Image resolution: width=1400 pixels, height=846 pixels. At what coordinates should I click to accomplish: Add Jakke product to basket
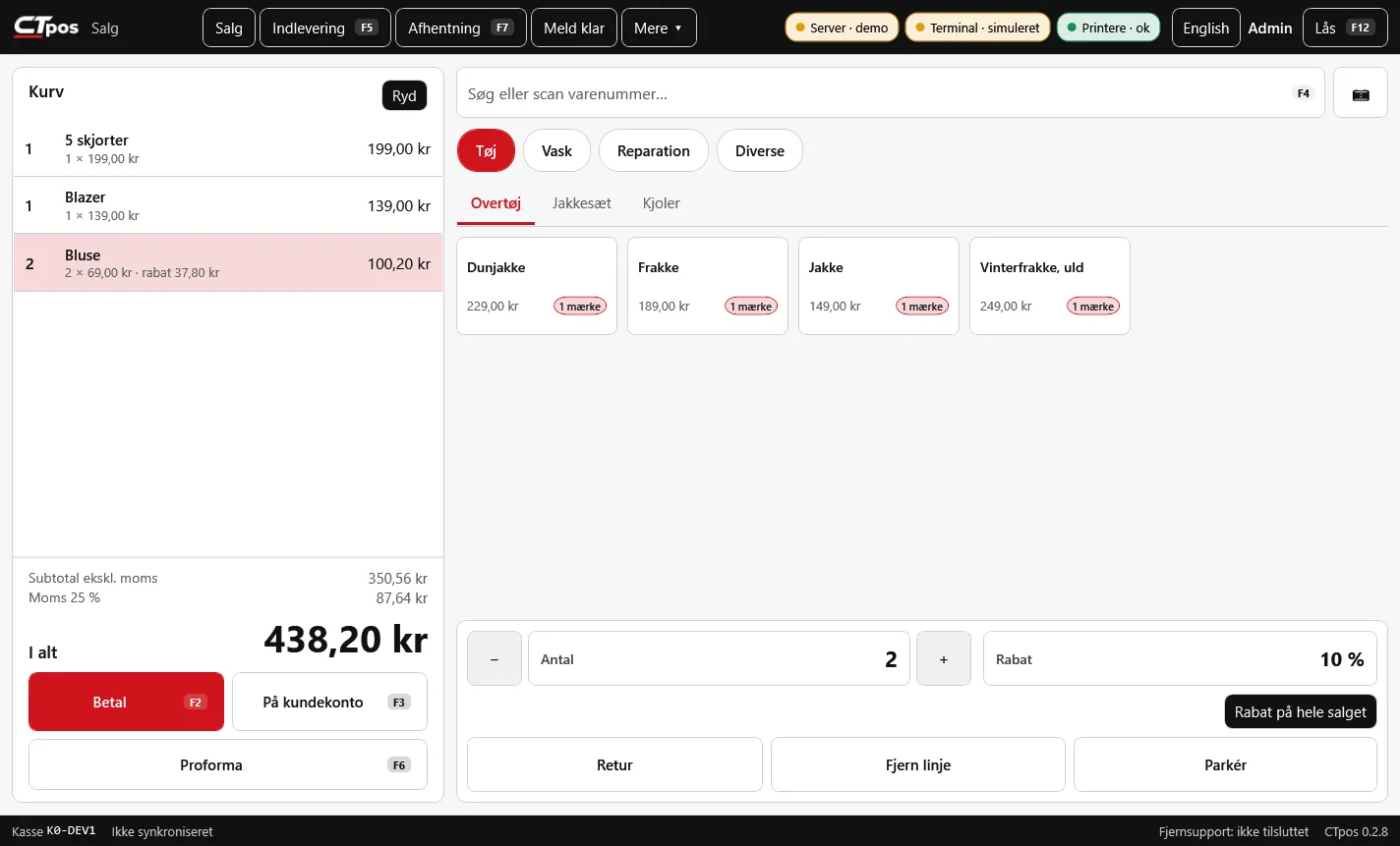pos(879,286)
